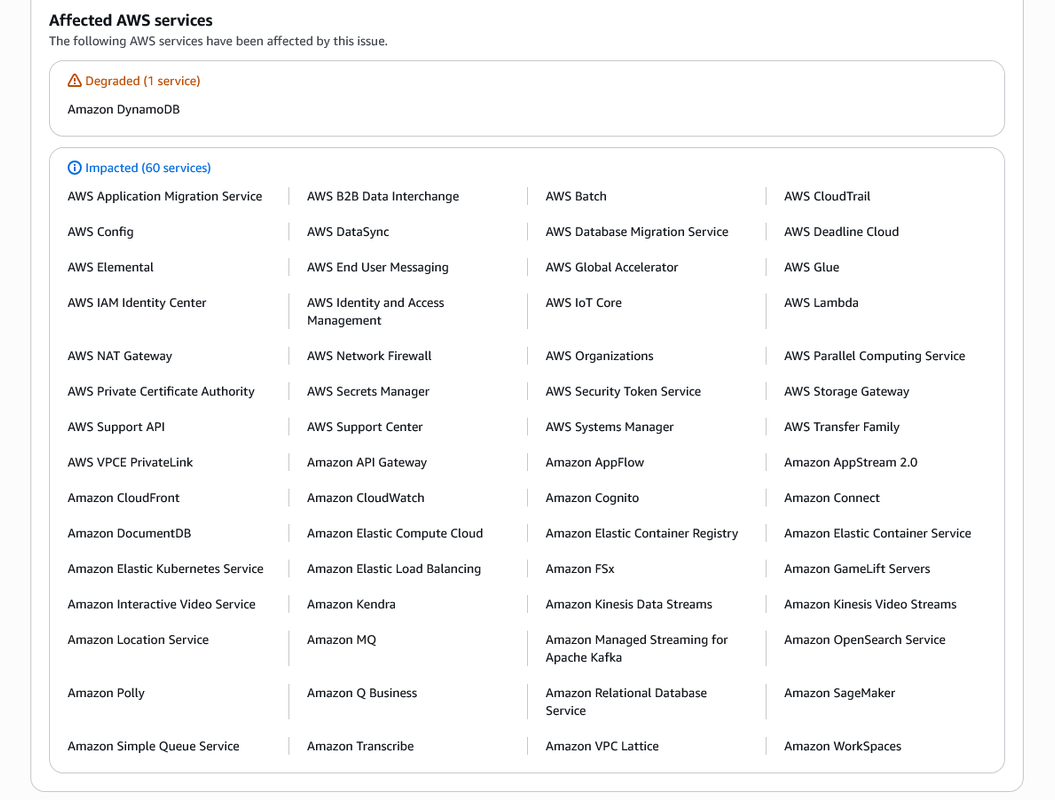Image resolution: width=1055 pixels, height=800 pixels.
Task: Click Amazon Interactive Video Service
Action: click(x=161, y=604)
